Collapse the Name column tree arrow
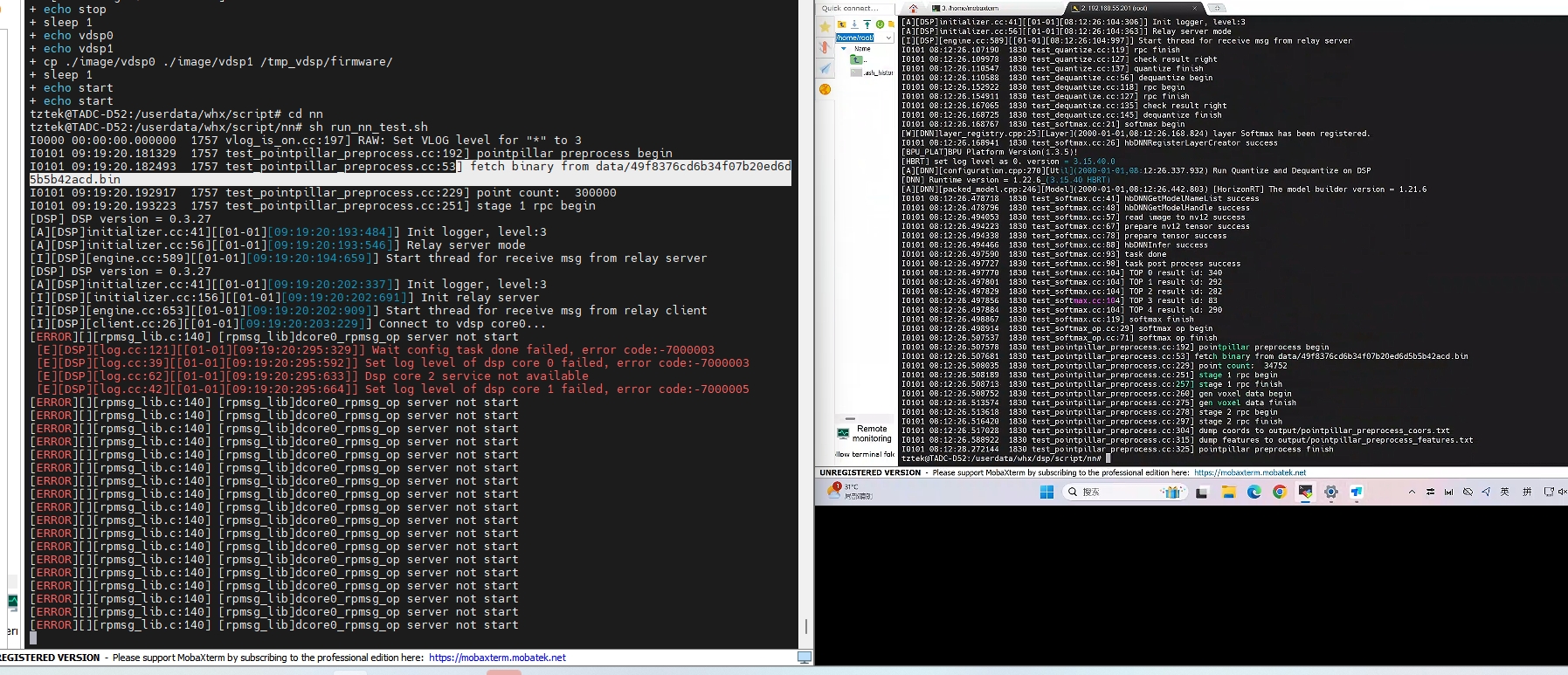The height and width of the screenshot is (675, 1568). (844, 49)
